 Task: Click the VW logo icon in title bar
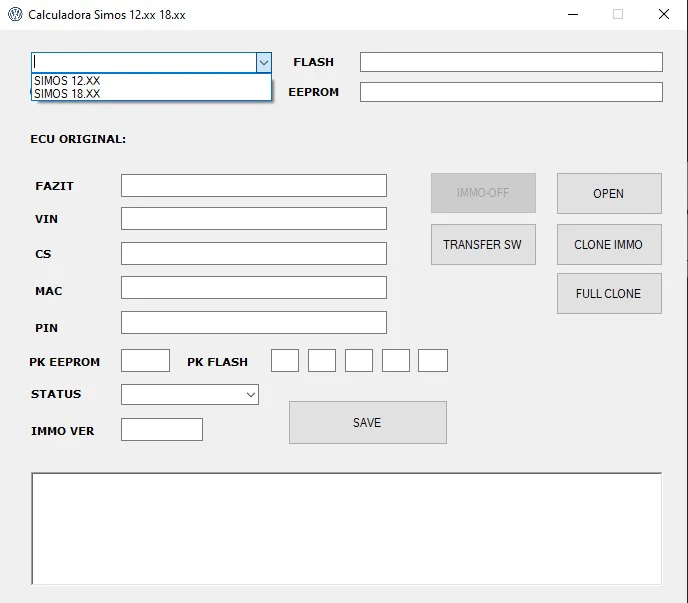[x=15, y=14]
